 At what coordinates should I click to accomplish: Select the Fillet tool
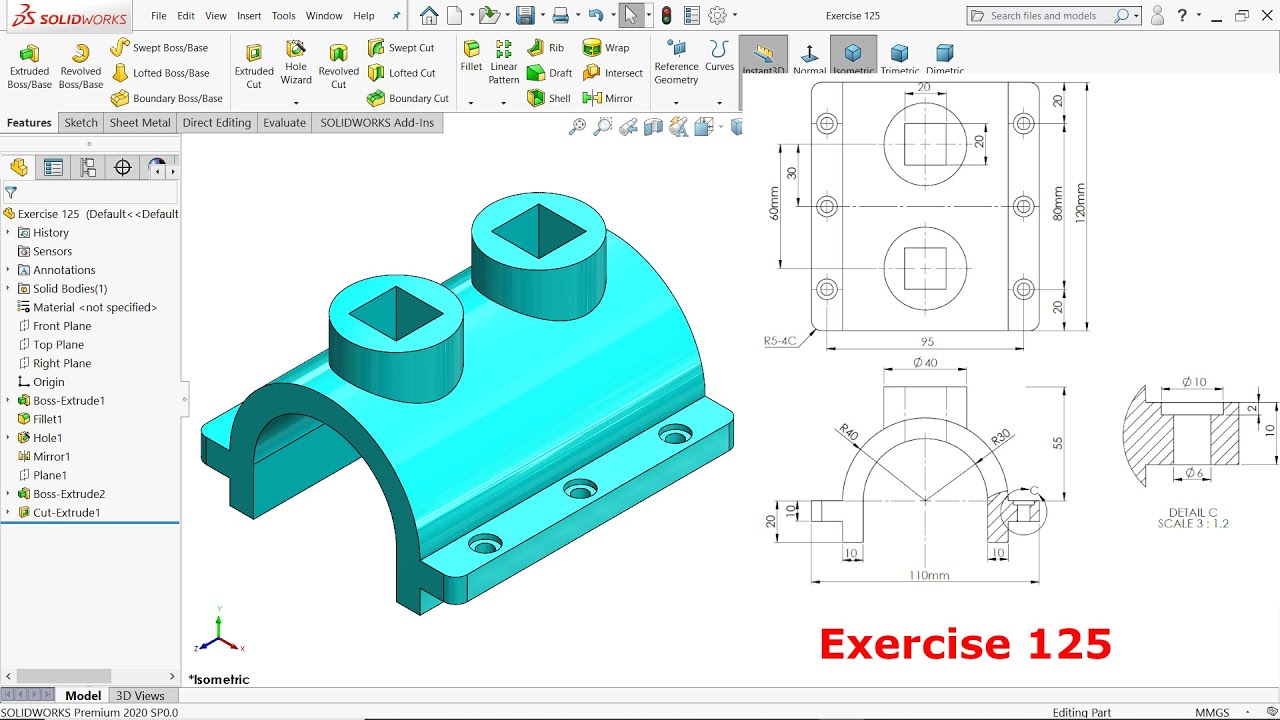click(x=471, y=56)
